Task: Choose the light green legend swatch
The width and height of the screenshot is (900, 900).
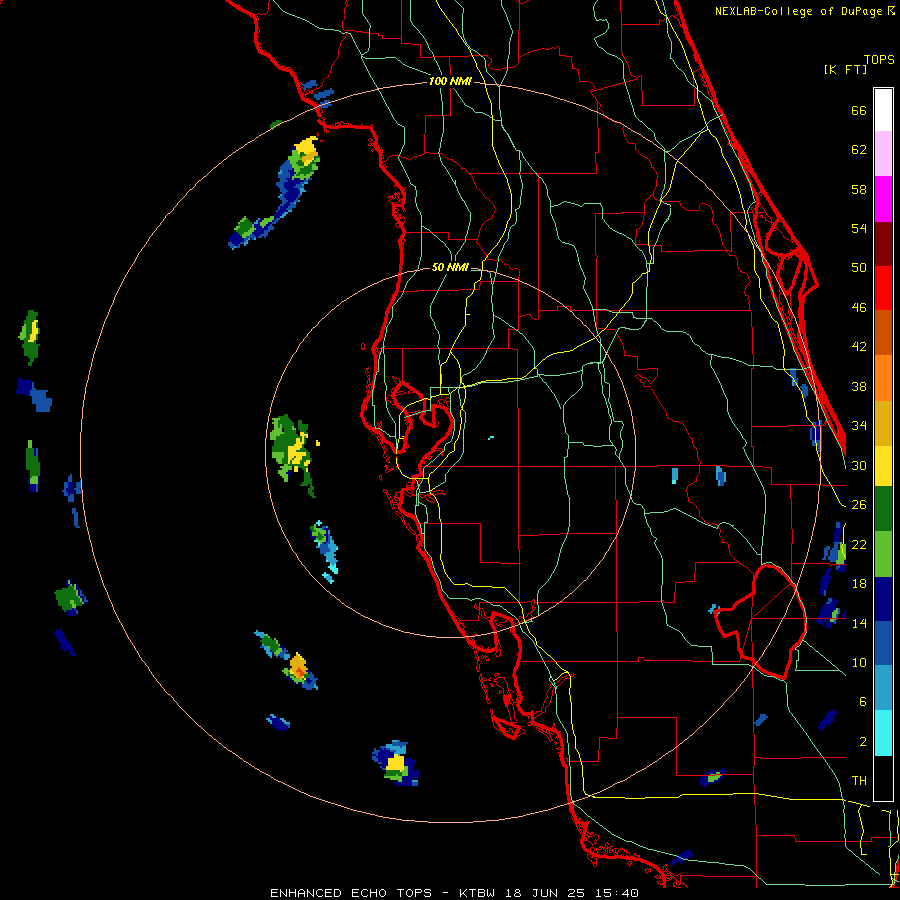Action: click(x=883, y=554)
